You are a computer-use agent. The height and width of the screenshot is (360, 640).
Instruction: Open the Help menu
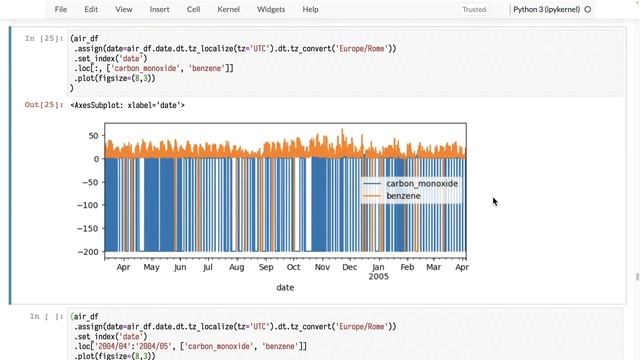point(311,9)
